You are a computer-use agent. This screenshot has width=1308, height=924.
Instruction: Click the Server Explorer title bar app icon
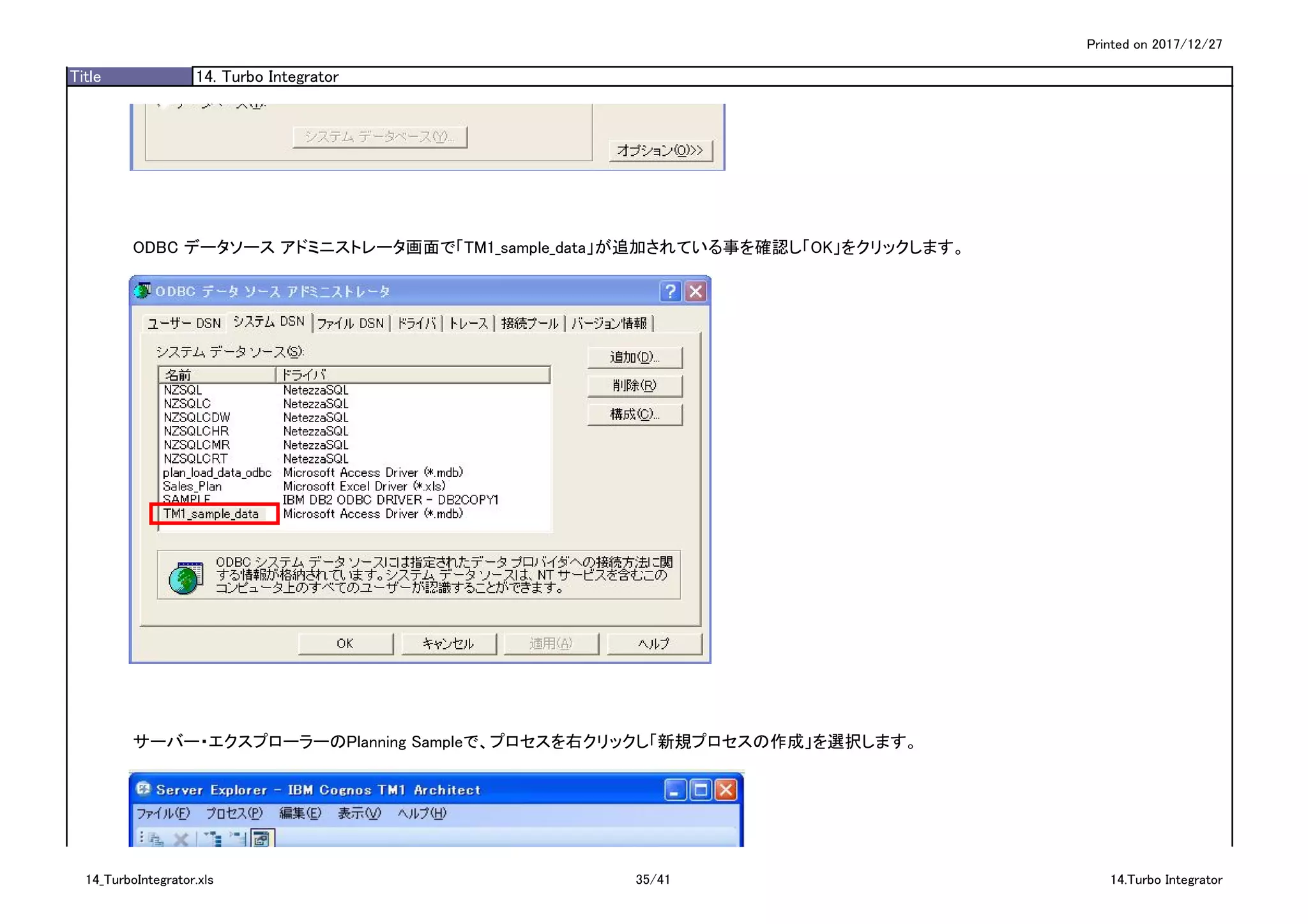click(x=143, y=789)
